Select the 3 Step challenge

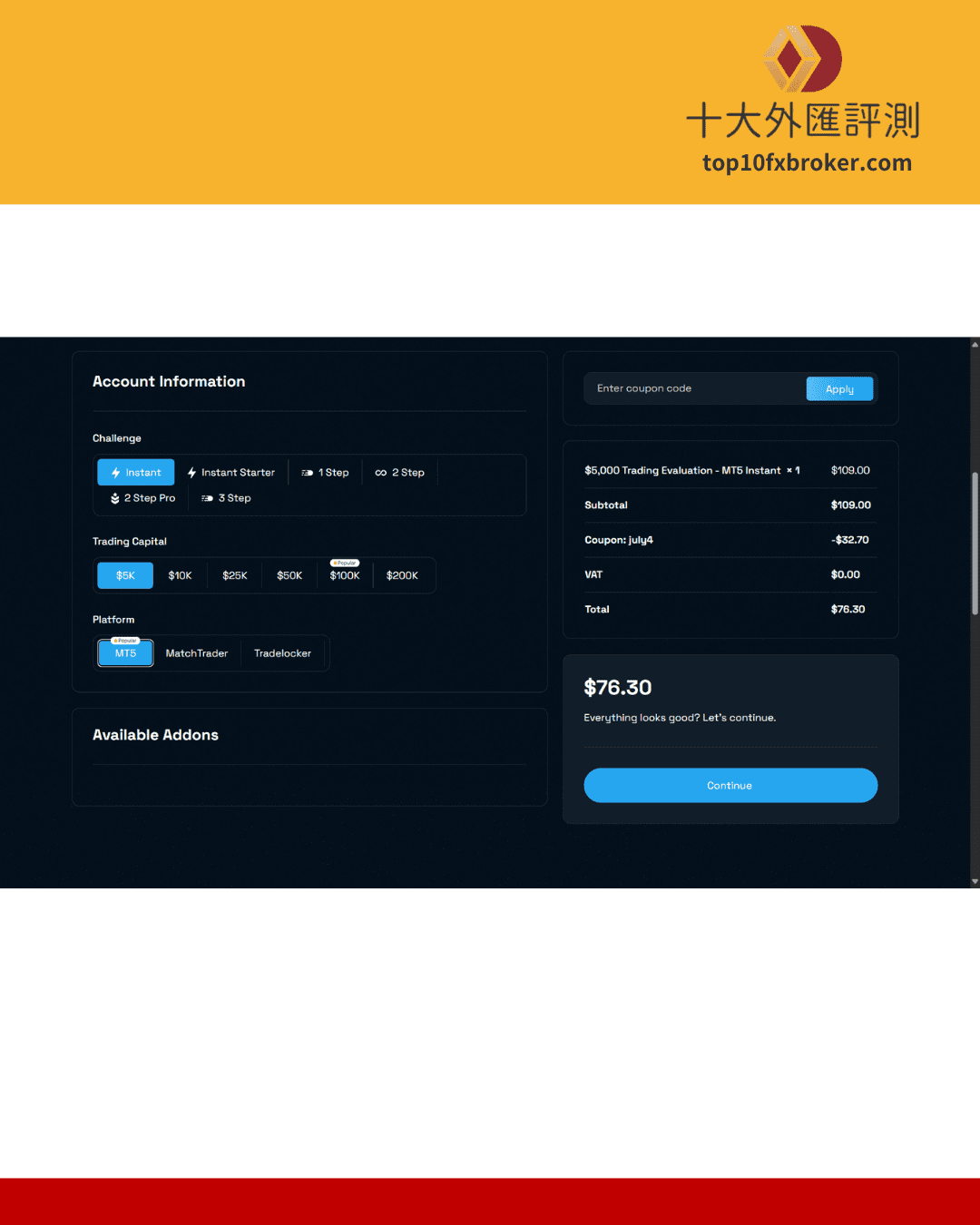click(226, 498)
